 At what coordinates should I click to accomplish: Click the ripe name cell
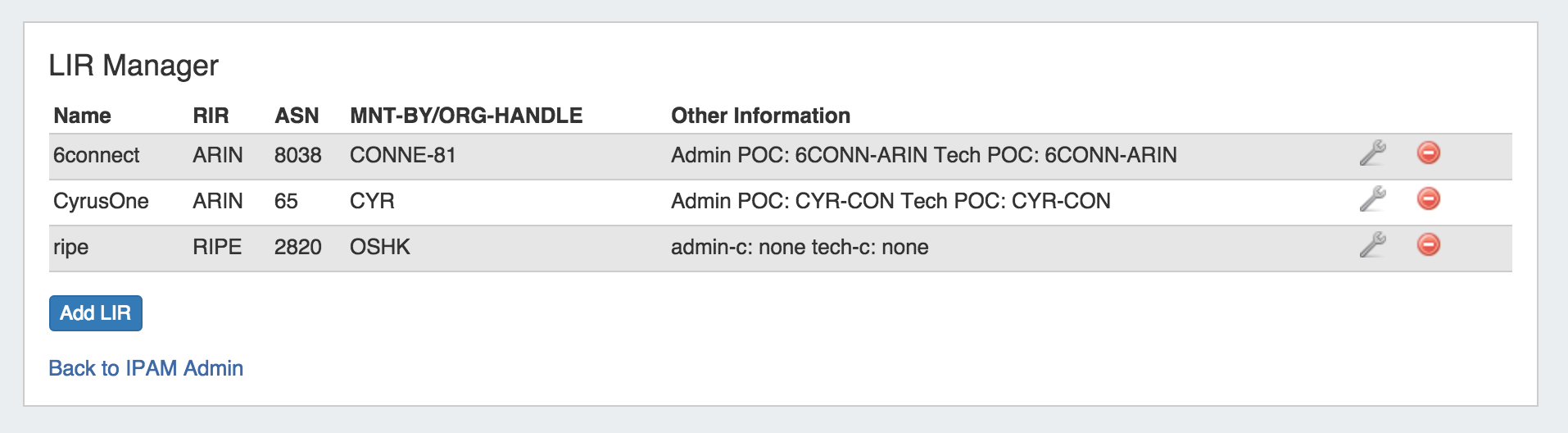pyautogui.click(x=71, y=247)
